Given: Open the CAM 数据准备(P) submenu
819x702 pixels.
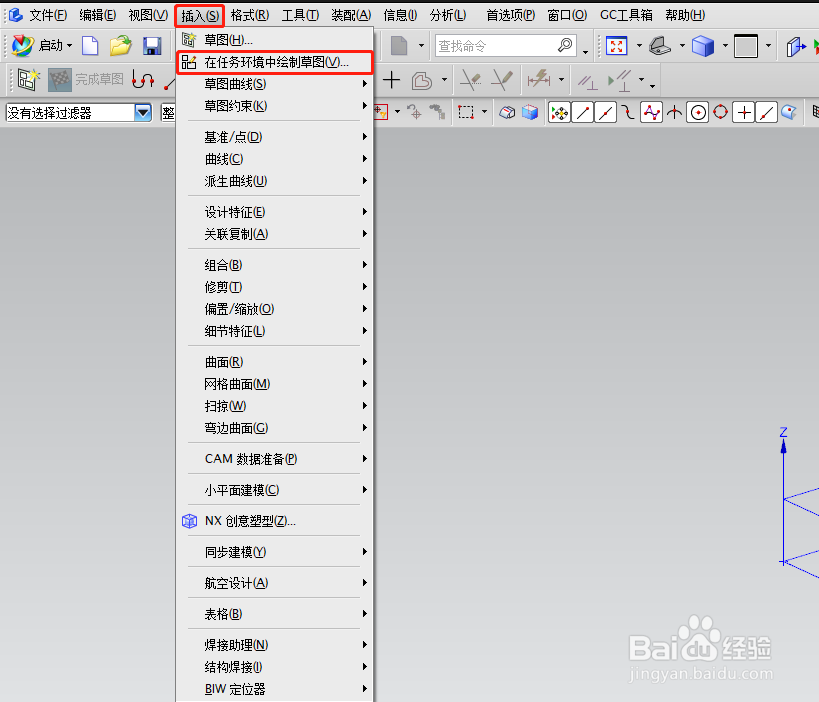Looking at the screenshot, I should point(275,459).
